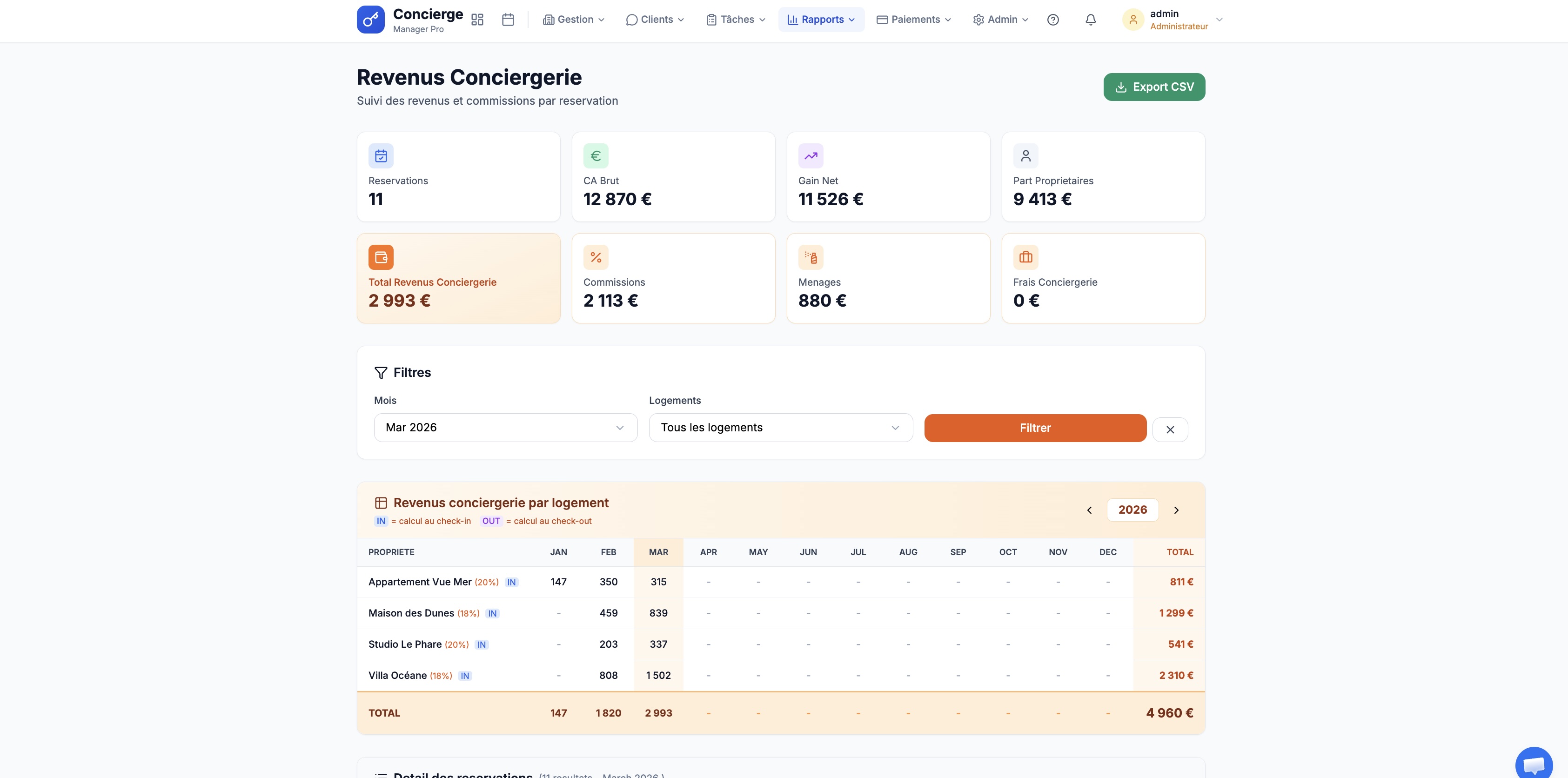The height and width of the screenshot is (778, 1568).
Task: Open the Concierge Manager Pro logo icon
Action: coord(371,19)
